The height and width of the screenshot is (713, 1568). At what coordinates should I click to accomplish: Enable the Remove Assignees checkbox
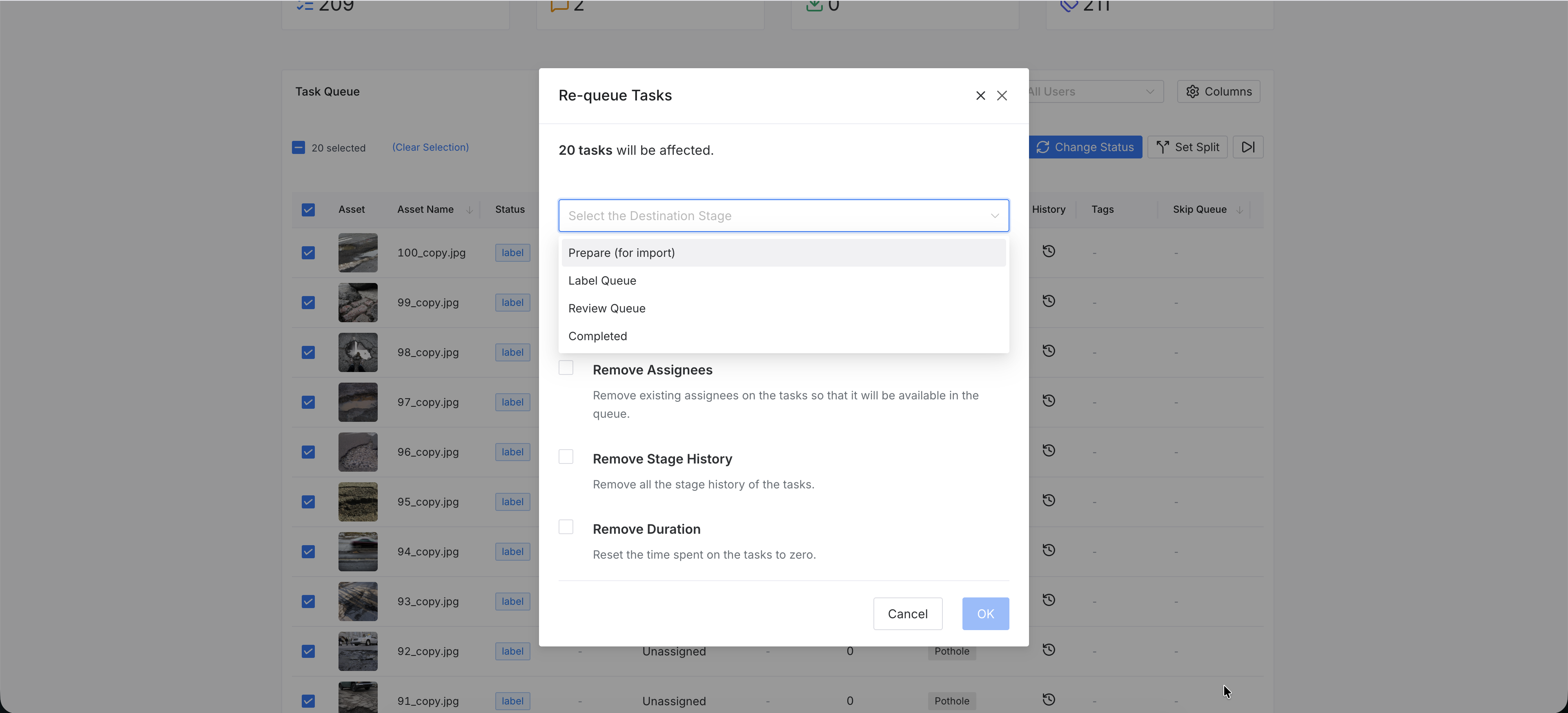[566, 368]
